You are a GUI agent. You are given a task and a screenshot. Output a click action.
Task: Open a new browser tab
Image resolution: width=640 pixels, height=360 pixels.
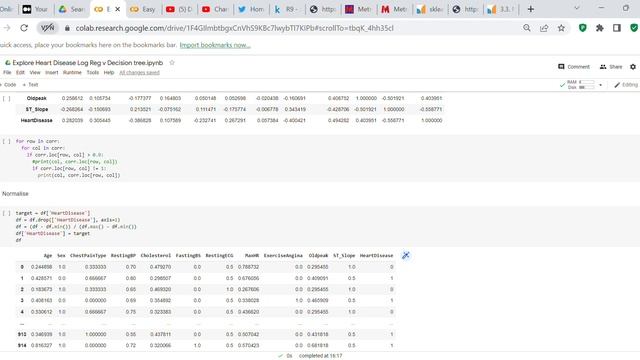pyautogui.click(x=531, y=9)
